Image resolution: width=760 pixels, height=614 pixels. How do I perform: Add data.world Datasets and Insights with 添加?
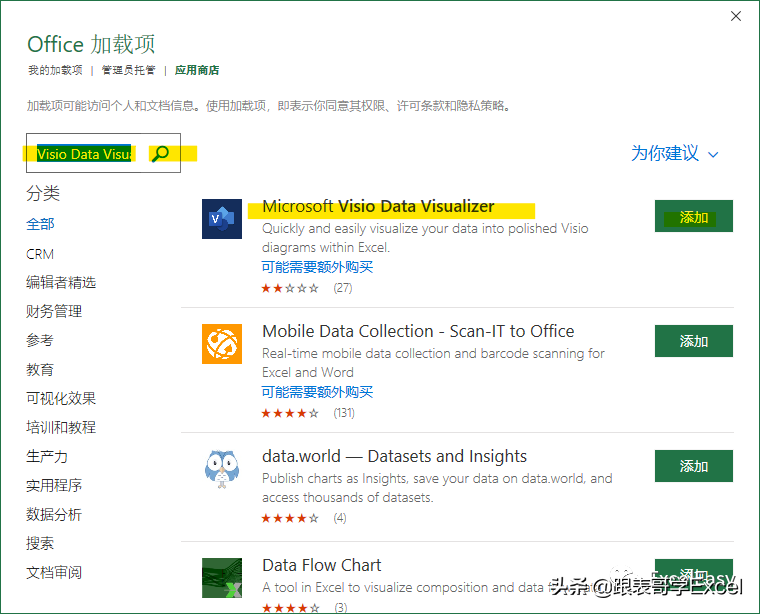694,466
